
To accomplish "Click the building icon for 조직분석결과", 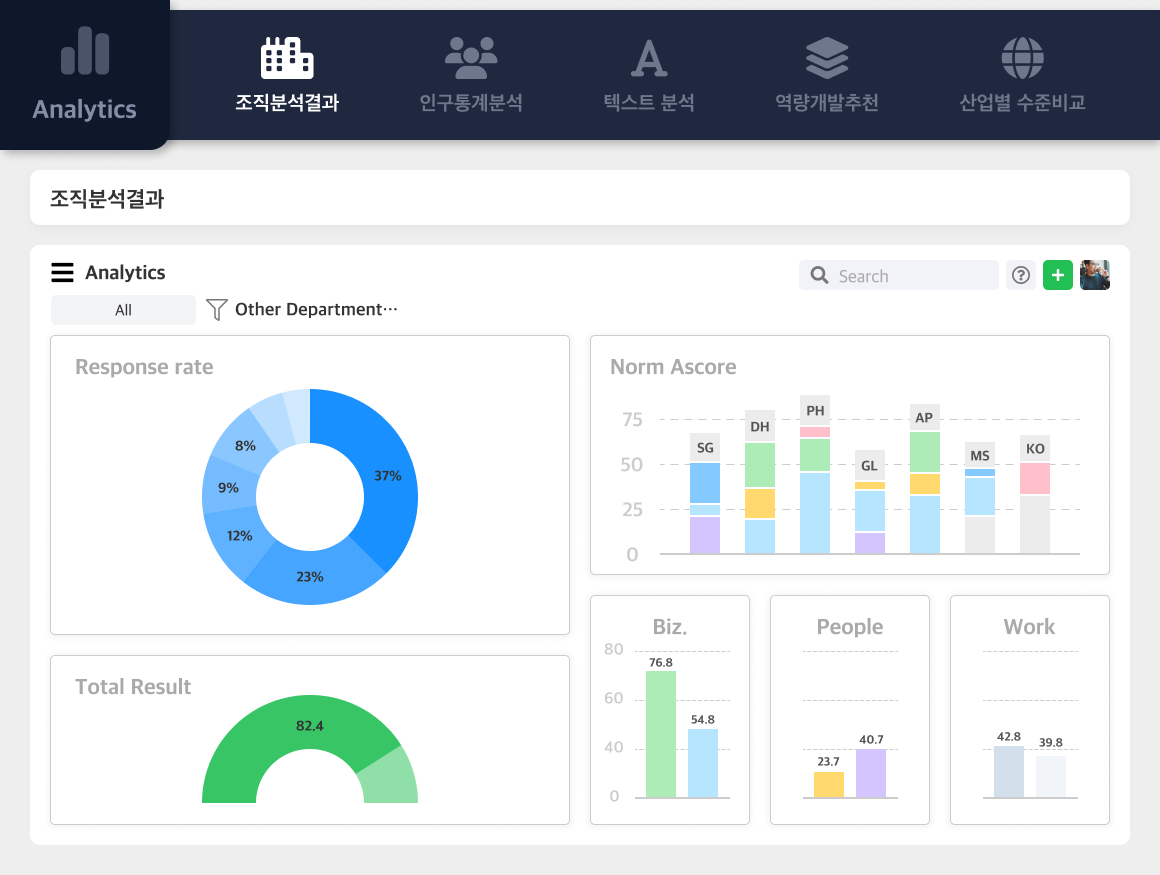I will point(287,58).
